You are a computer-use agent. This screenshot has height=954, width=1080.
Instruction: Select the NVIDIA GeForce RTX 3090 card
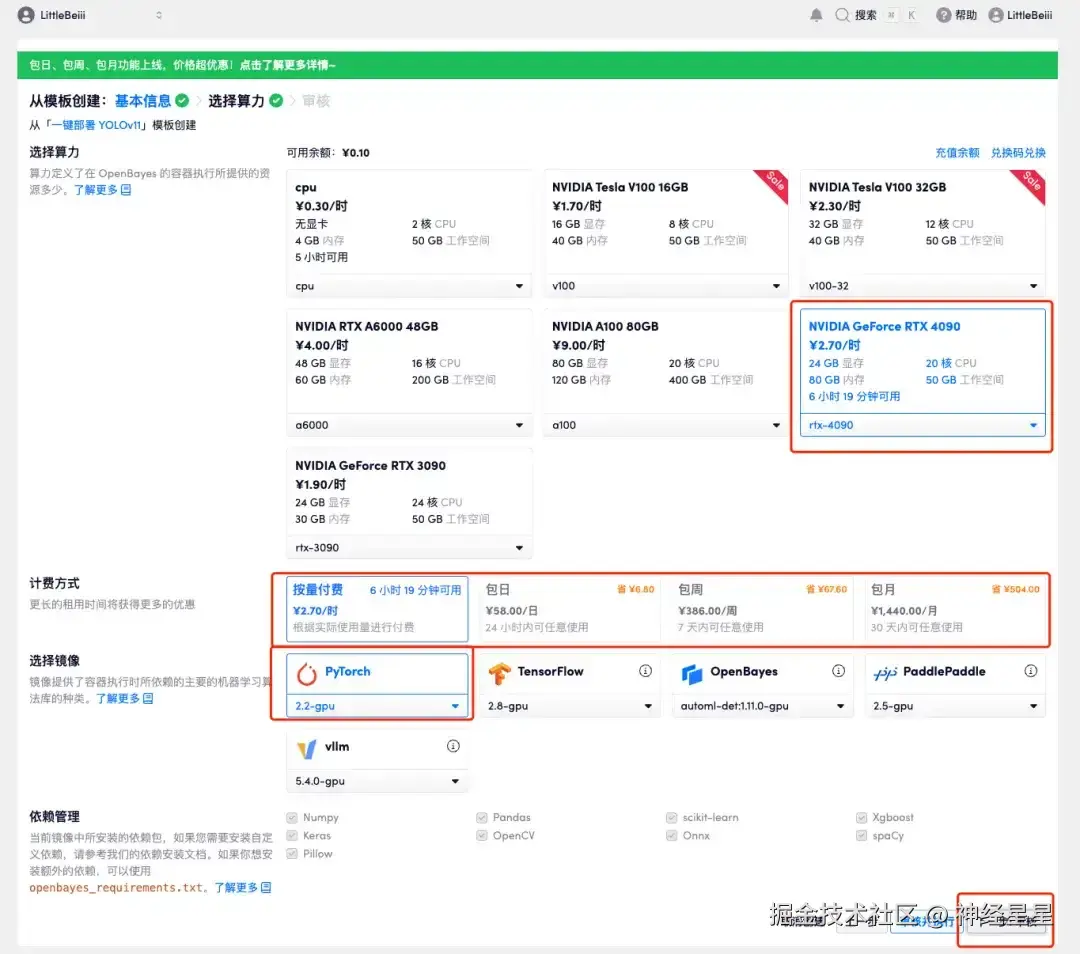tap(409, 504)
